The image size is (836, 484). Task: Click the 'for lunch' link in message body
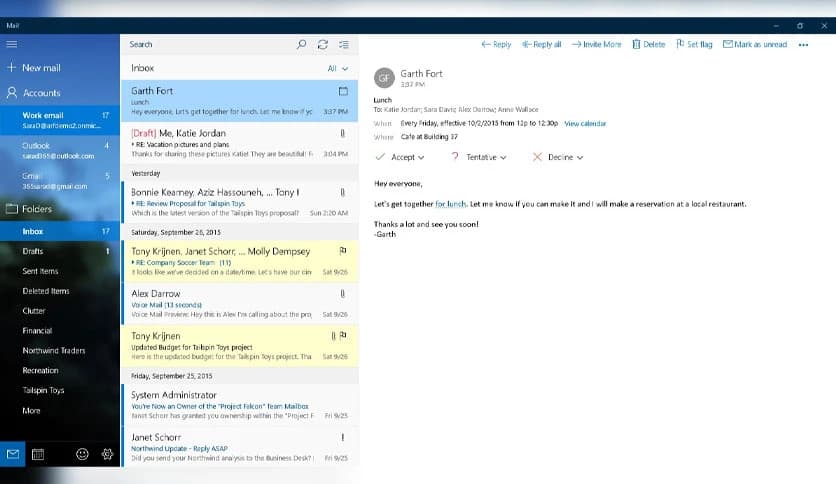(x=450, y=204)
